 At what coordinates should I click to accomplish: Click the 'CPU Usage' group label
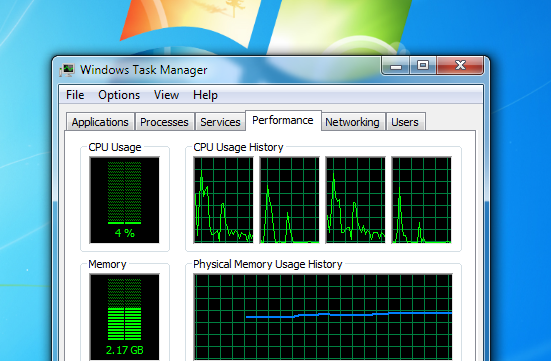pos(115,147)
